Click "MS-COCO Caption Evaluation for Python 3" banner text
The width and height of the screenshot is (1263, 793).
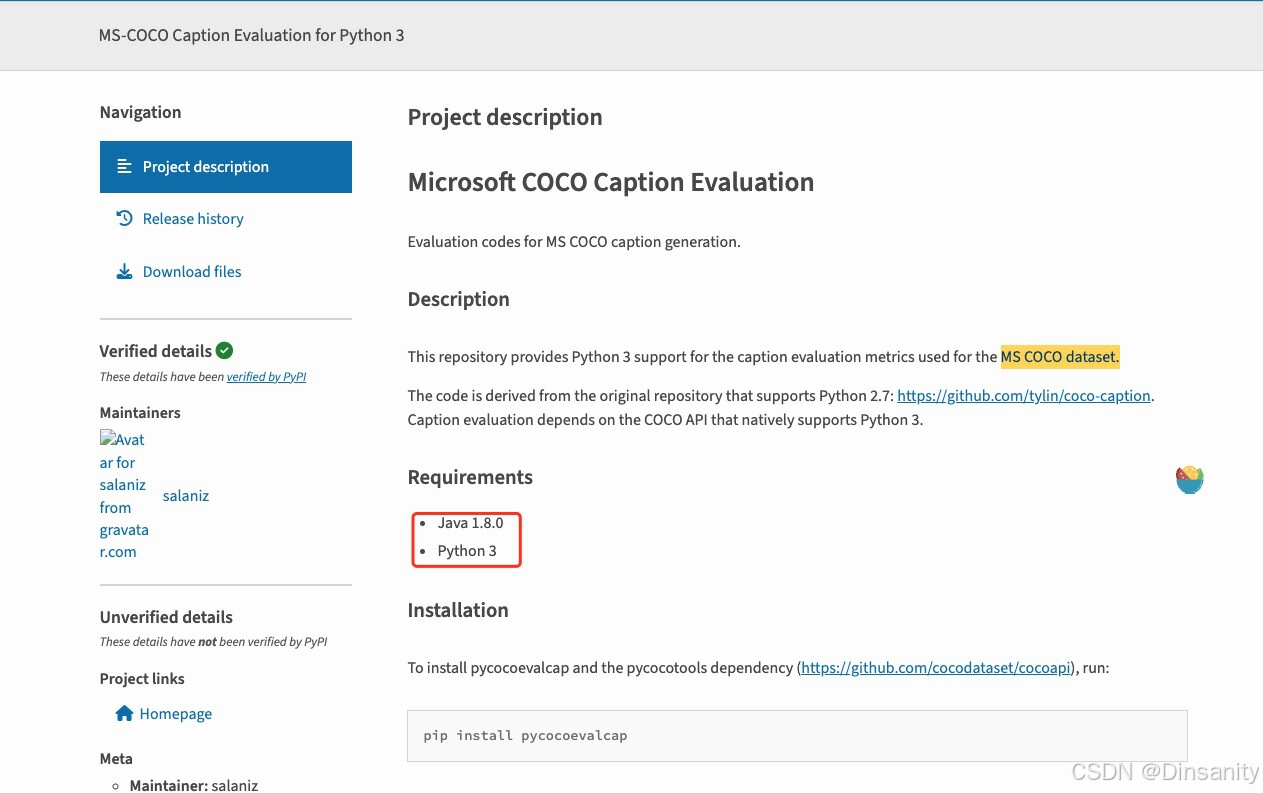coord(251,35)
